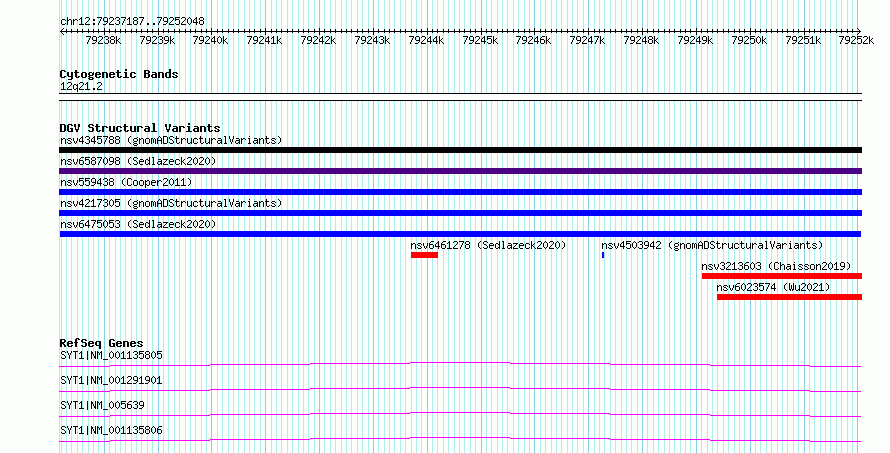
Task: Select variant label nsv6023574 (Wu2021)
Action: (773, 287)
